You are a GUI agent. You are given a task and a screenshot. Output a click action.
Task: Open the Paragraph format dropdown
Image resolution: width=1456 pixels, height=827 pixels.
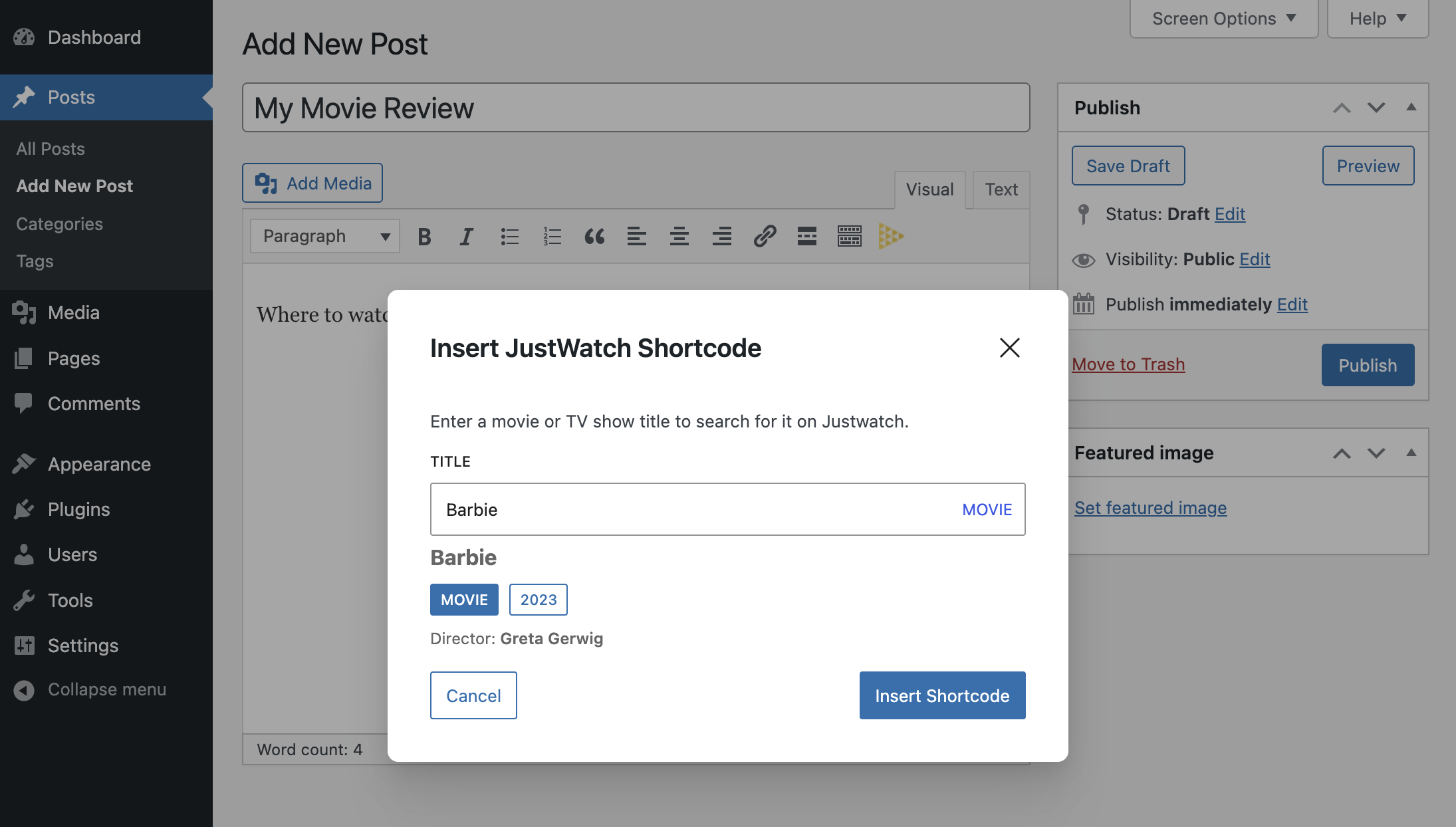pyautogui.click(x=324, y=236)
